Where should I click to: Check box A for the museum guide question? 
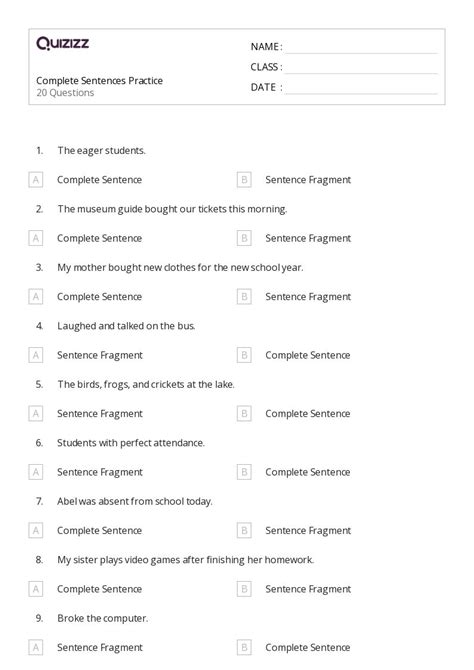[36, 238]
